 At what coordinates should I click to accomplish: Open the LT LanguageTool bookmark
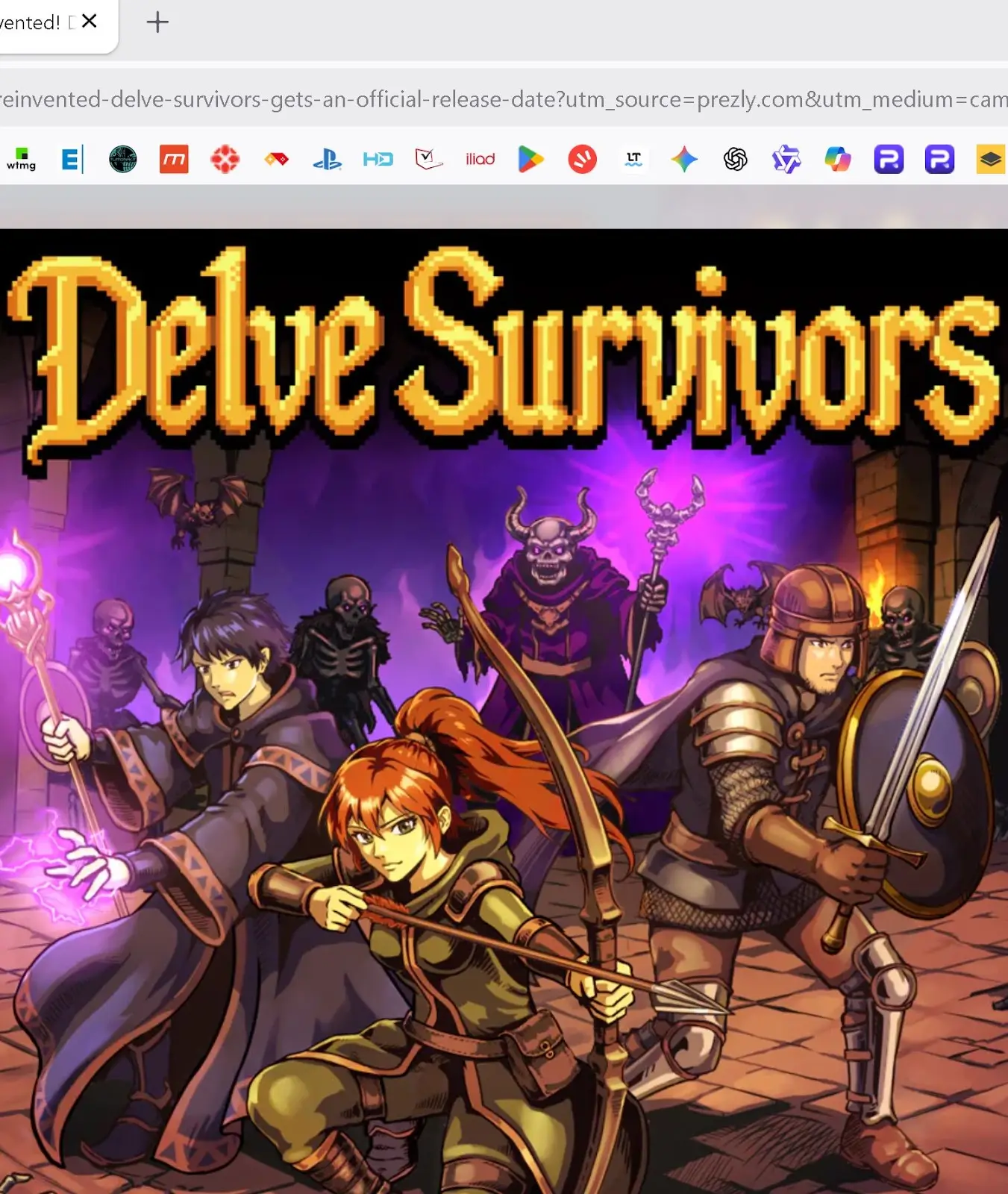coord(633,159)
